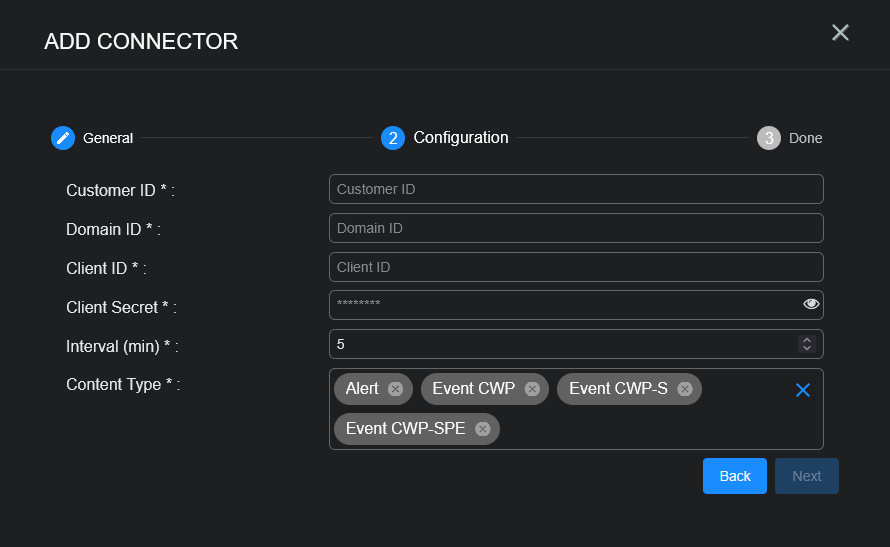Click the General step pencil icon
This screenshot has height=547, width=890.
(63, 138)
